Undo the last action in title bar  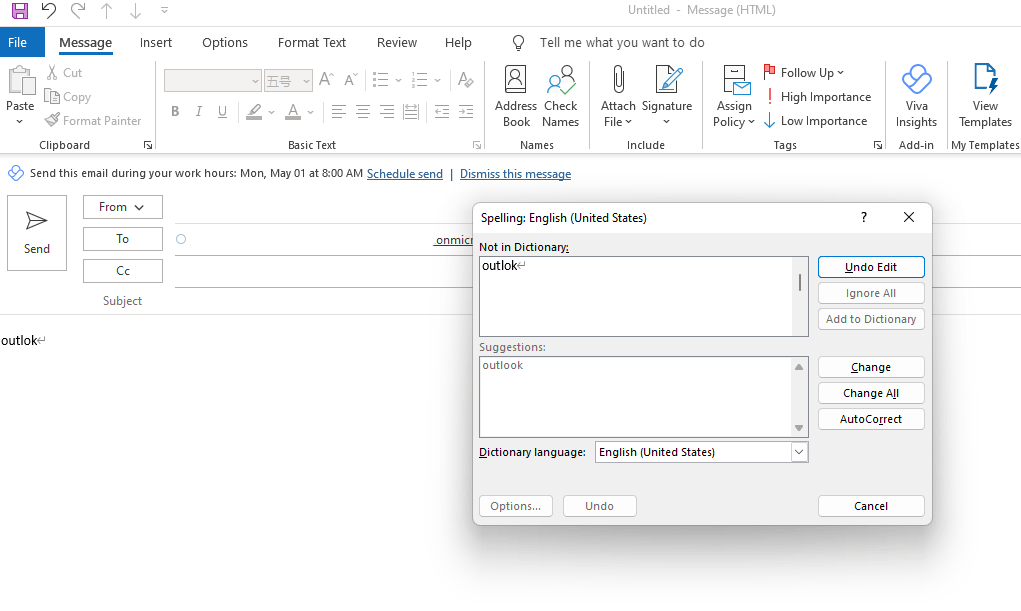coord(49,10)
